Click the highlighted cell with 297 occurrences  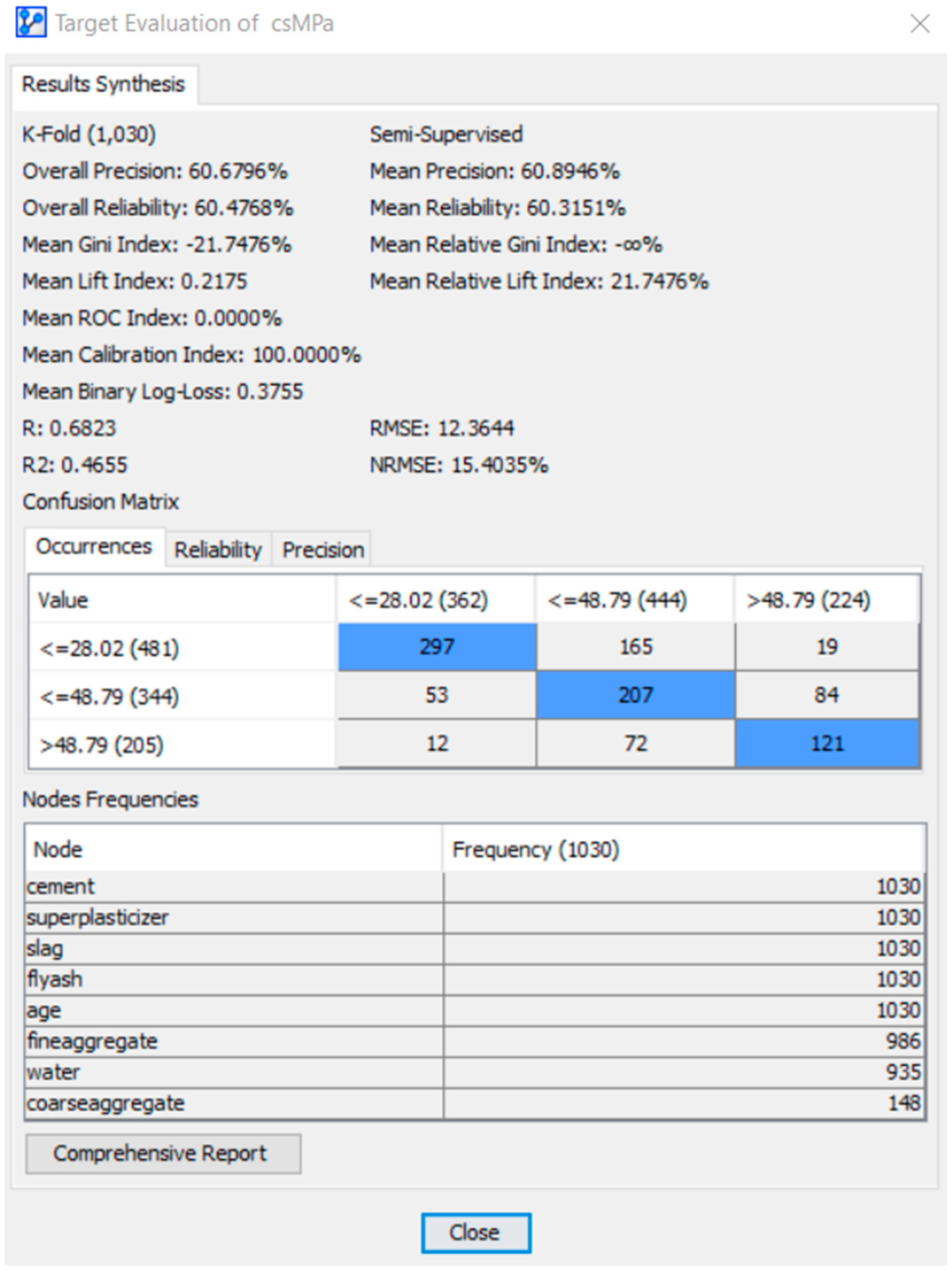coord(436,647)
